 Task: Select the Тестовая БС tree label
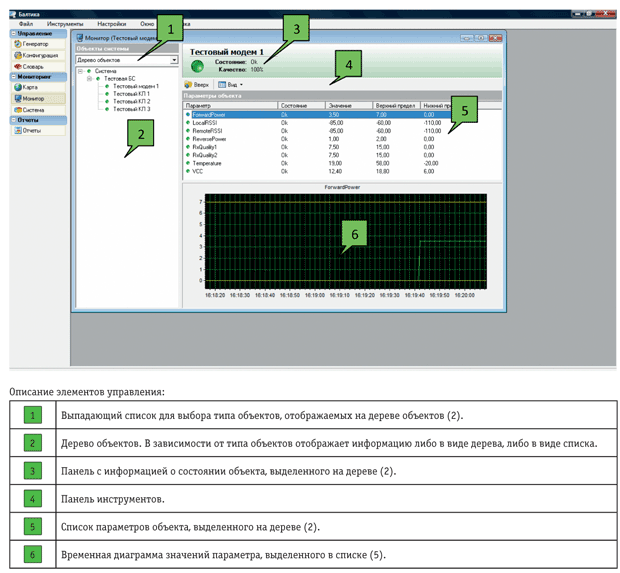pyautogui.click(x=119, y=79)
